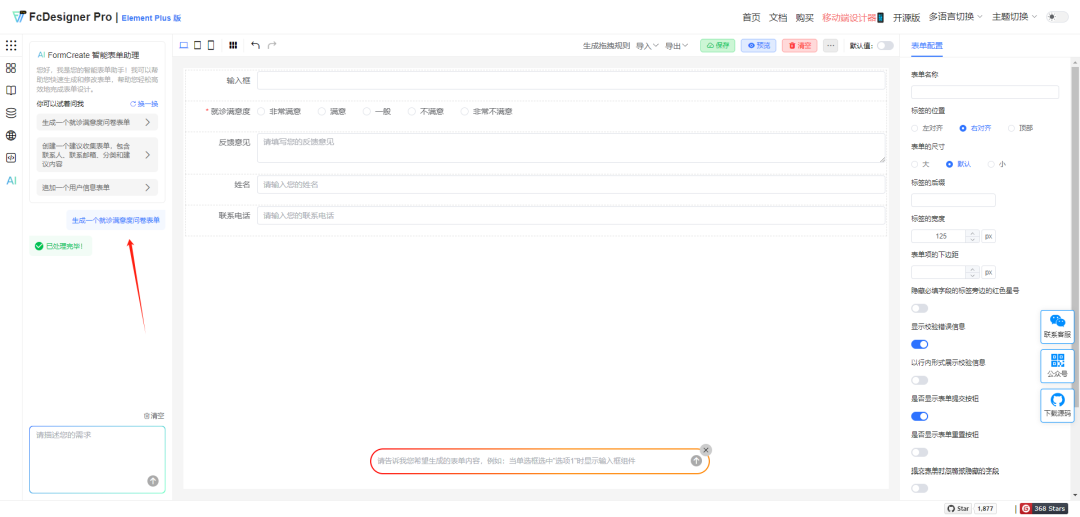Choose suggestion 生成一个就诊满意度问卷表单

pyautogui.click(x=97, y=123)
